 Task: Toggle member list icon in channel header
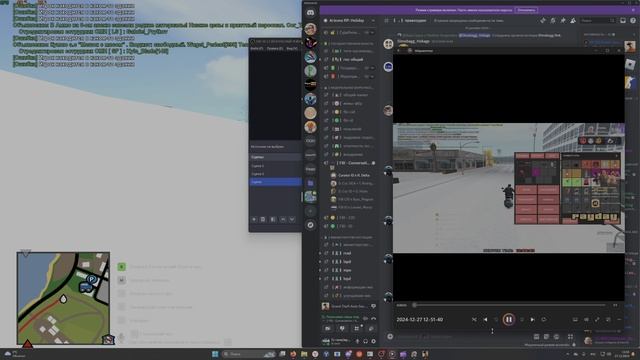pos(573,20)
